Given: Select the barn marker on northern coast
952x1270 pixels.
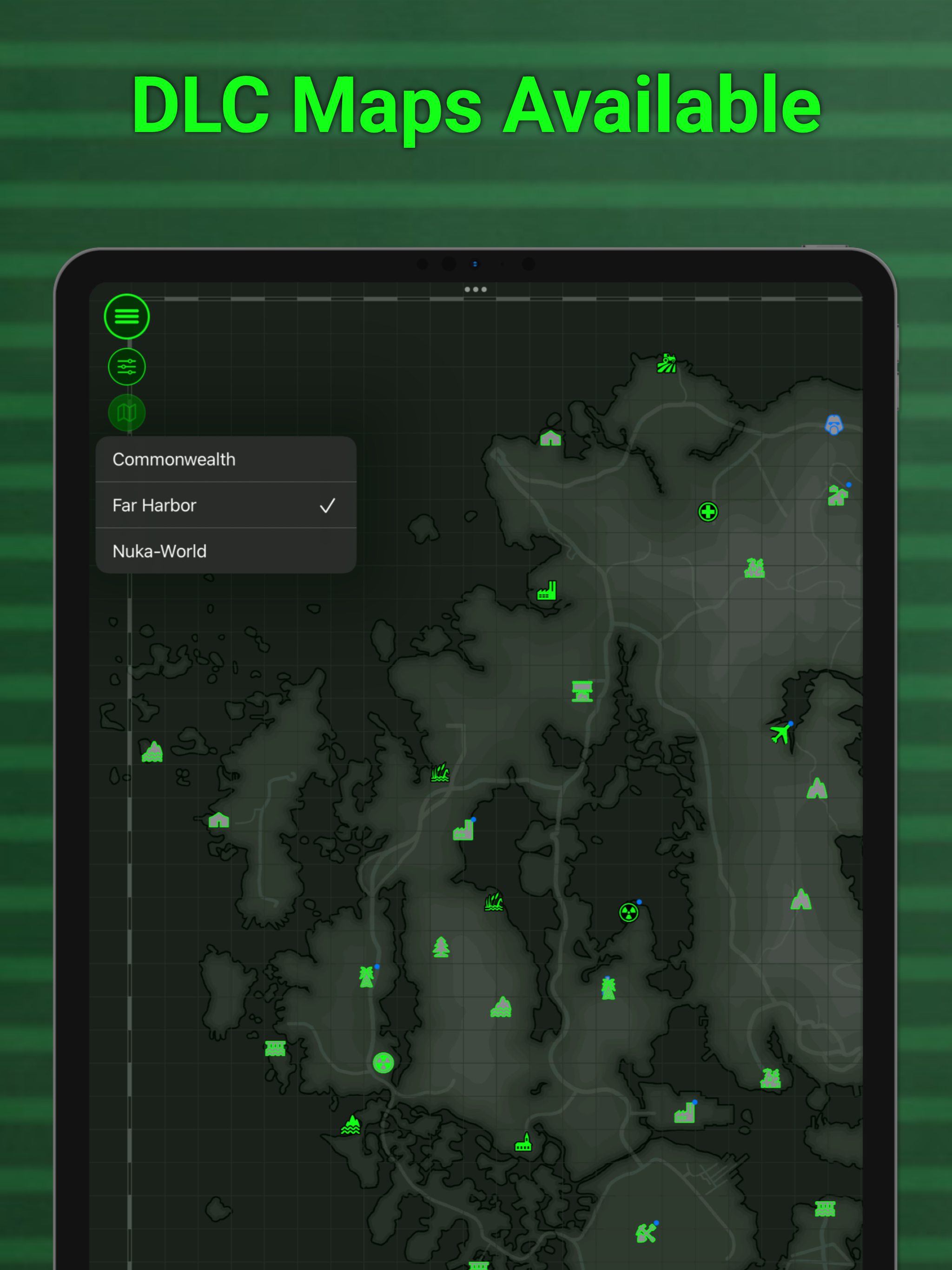Looking at the screenshot, I should [551, 438].
